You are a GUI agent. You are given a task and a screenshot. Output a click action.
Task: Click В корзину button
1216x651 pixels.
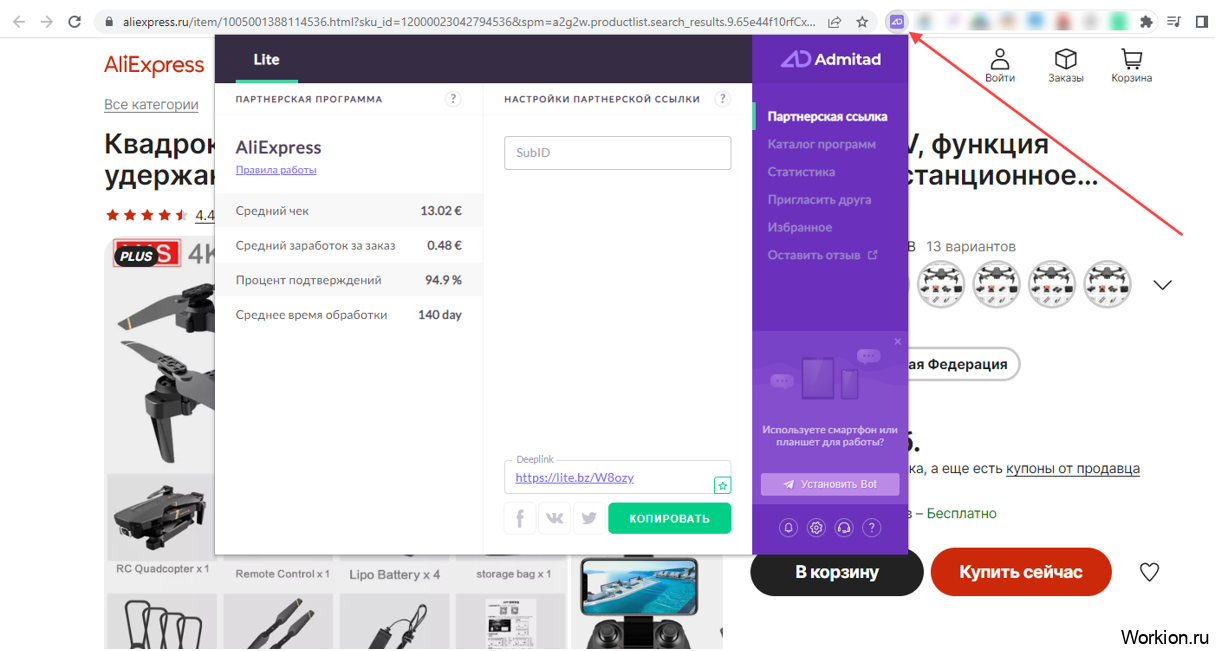coord(837,572)
